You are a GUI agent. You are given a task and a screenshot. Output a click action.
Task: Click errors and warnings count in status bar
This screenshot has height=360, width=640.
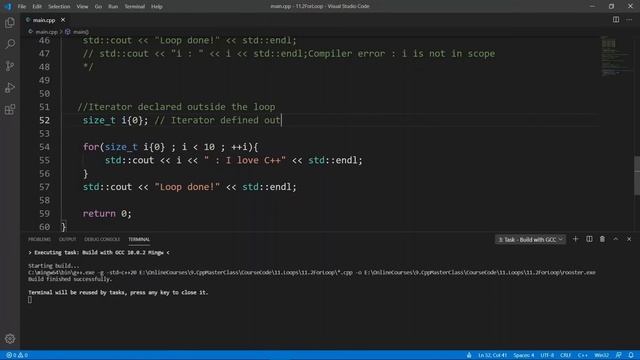17,355
